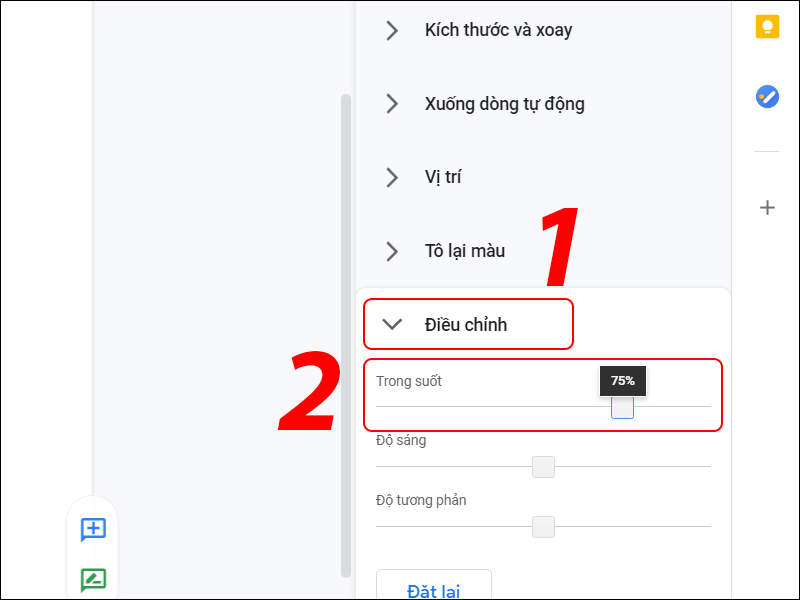The height and width of the screenshot is (600, 800).
Task: Select the Xuống dòng tự động label
Action: click(504, 104)
